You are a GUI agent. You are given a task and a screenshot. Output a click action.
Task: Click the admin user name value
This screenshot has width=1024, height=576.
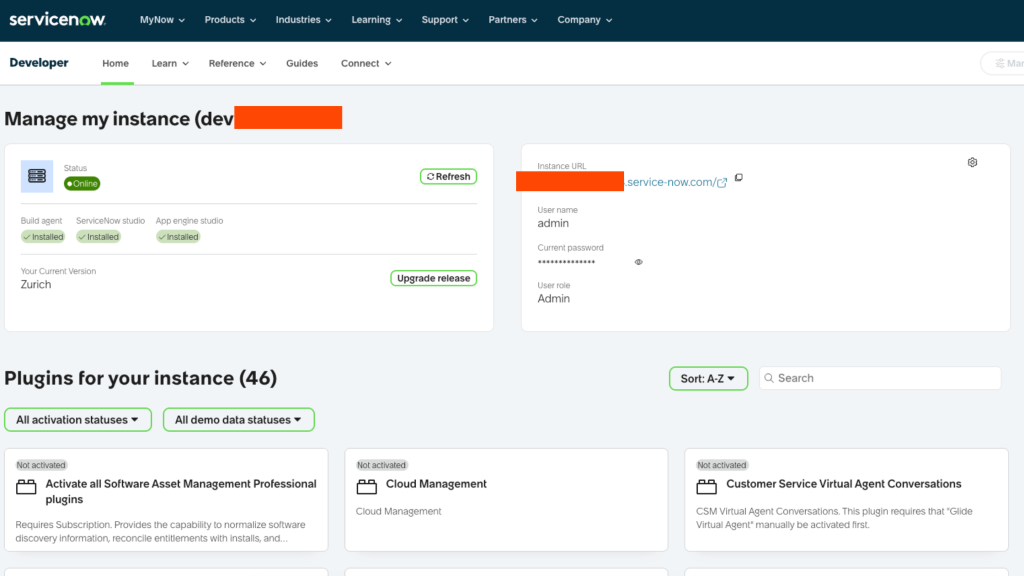point(553,223)
